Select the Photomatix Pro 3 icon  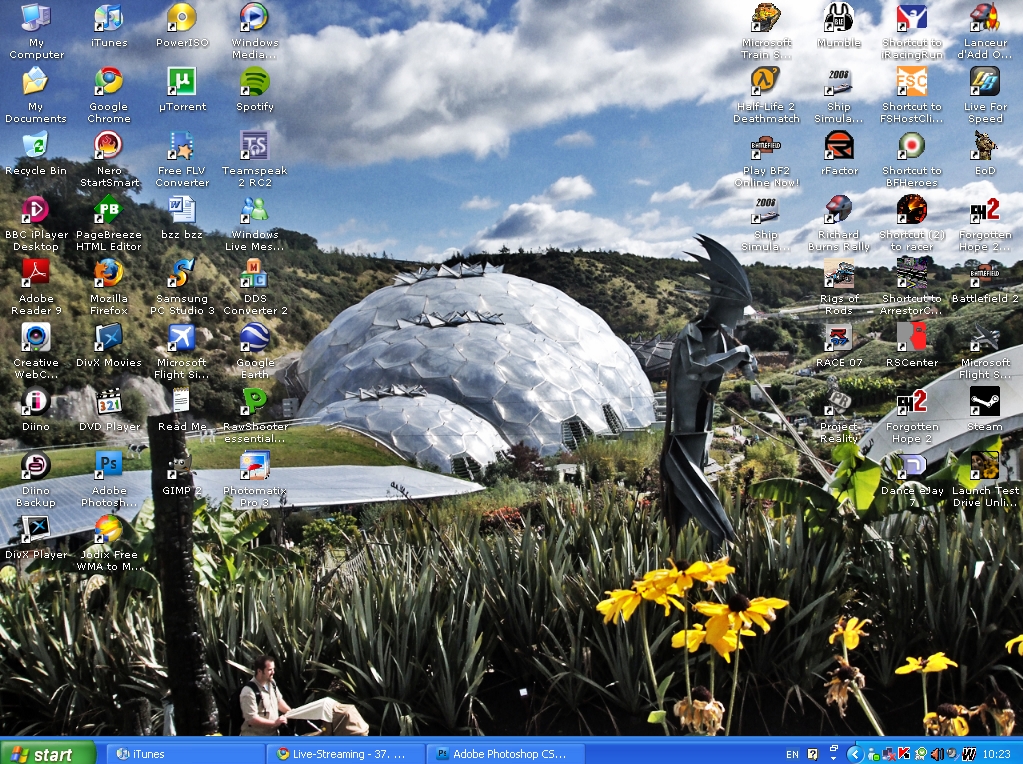[x=254, y=466]
